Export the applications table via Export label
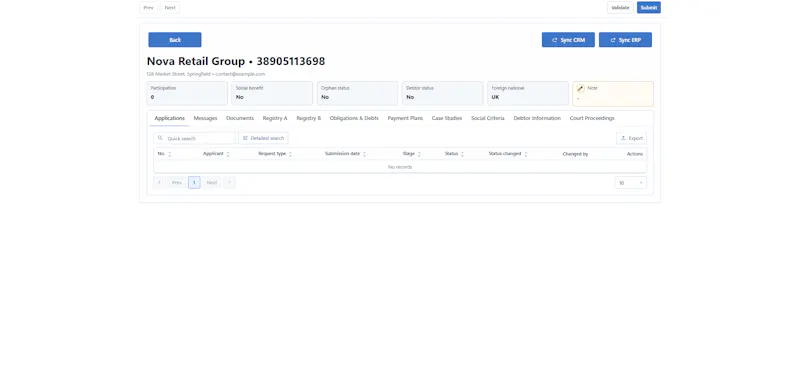 (635, 138)
